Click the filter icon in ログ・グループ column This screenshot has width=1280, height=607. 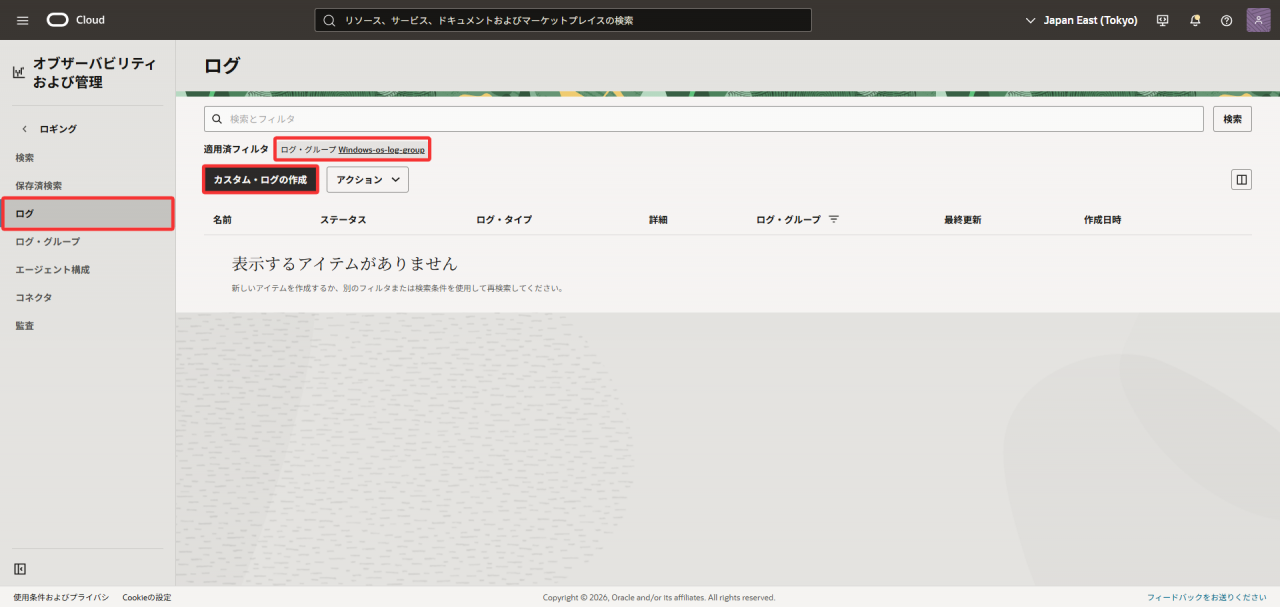(833, 219)
